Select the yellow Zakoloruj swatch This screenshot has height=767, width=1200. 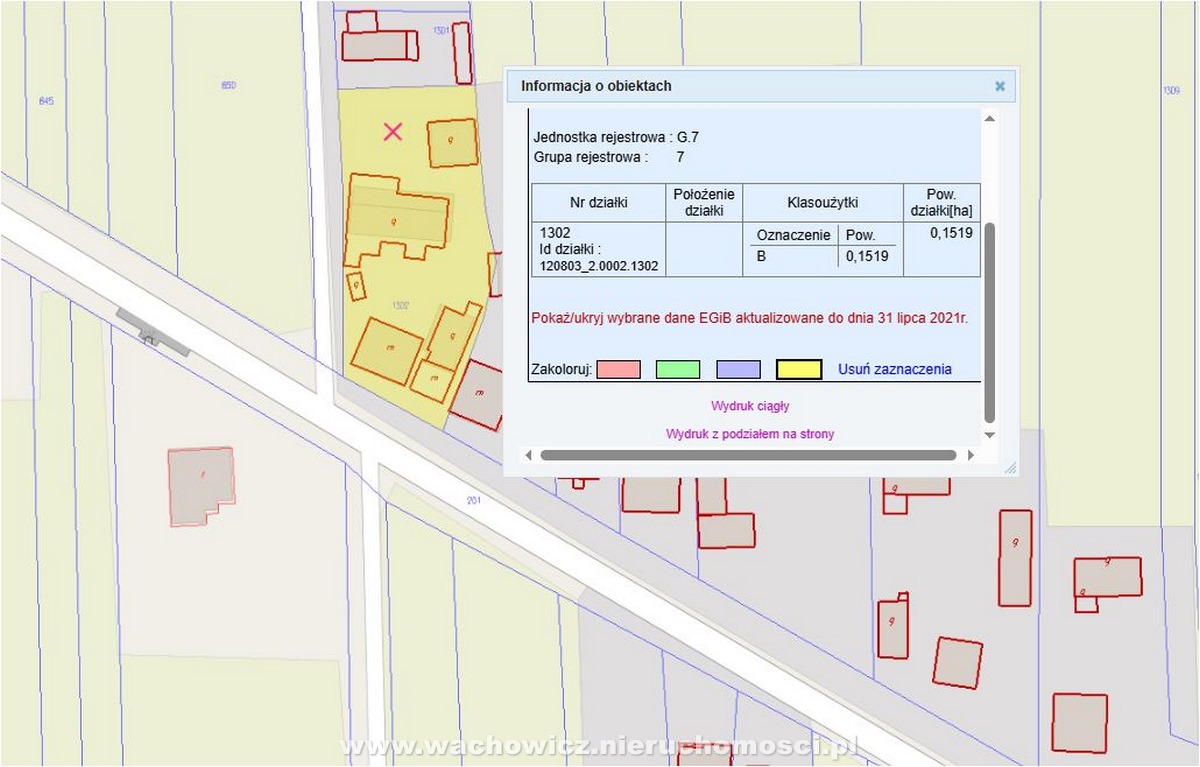coord(798,370)
